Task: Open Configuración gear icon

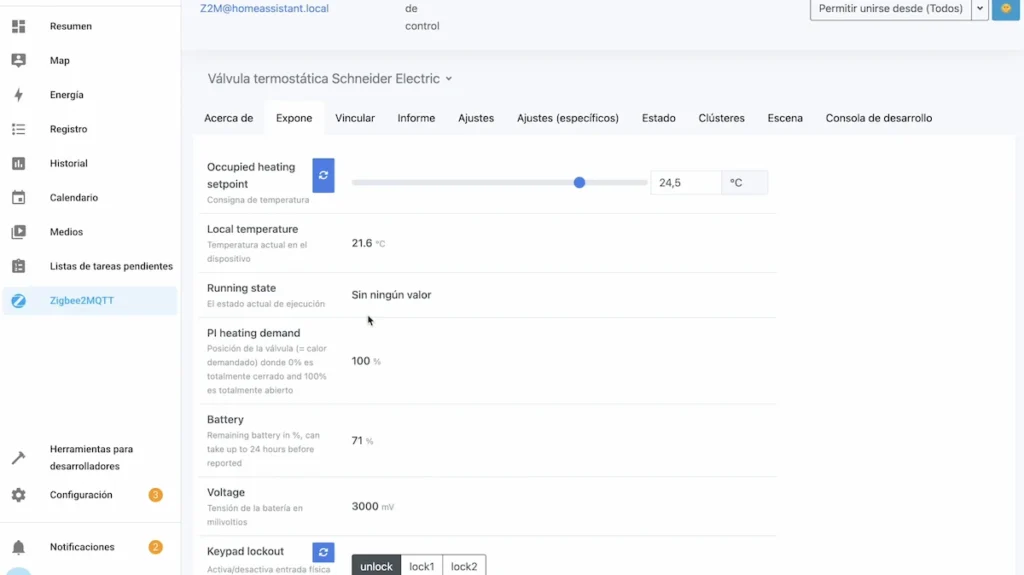Action: (x=18, y=495)
